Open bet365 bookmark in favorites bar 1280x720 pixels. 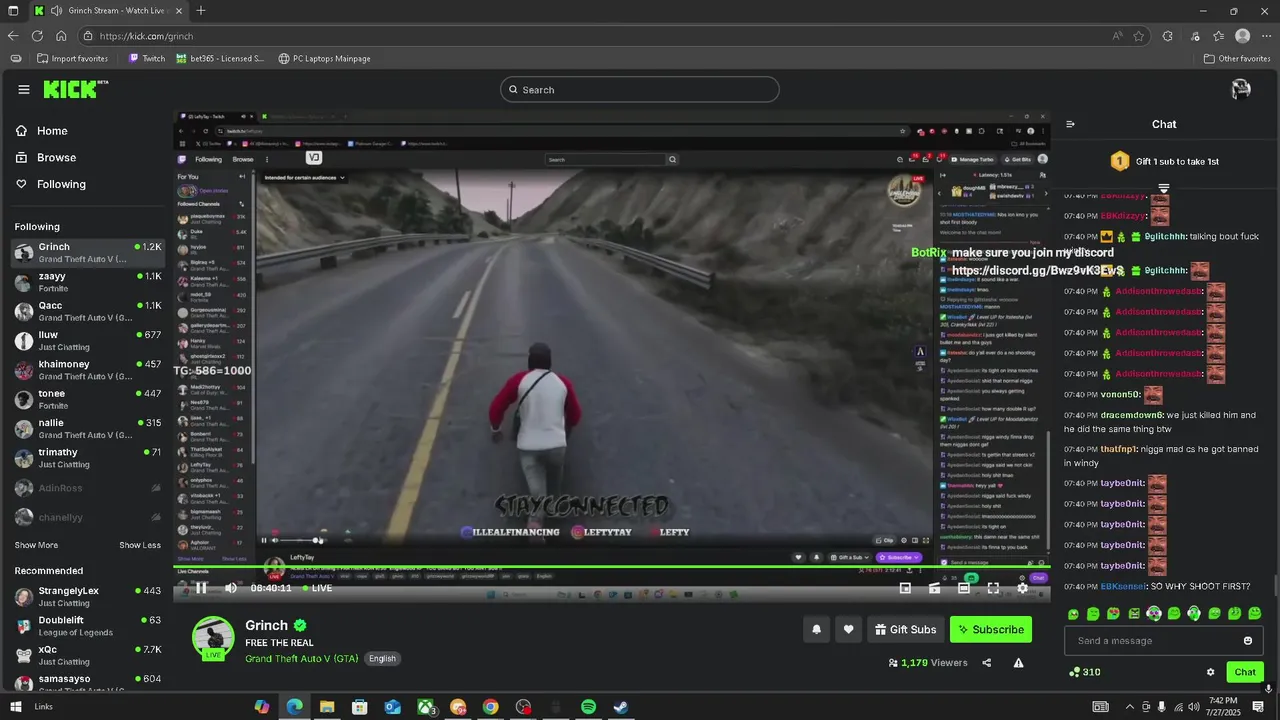tap(221, 59)
